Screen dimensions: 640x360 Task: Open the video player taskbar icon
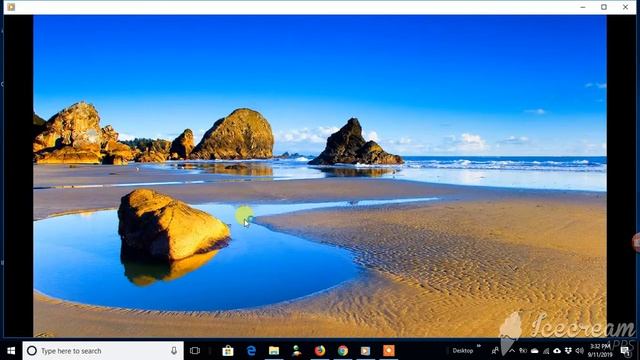365,351
